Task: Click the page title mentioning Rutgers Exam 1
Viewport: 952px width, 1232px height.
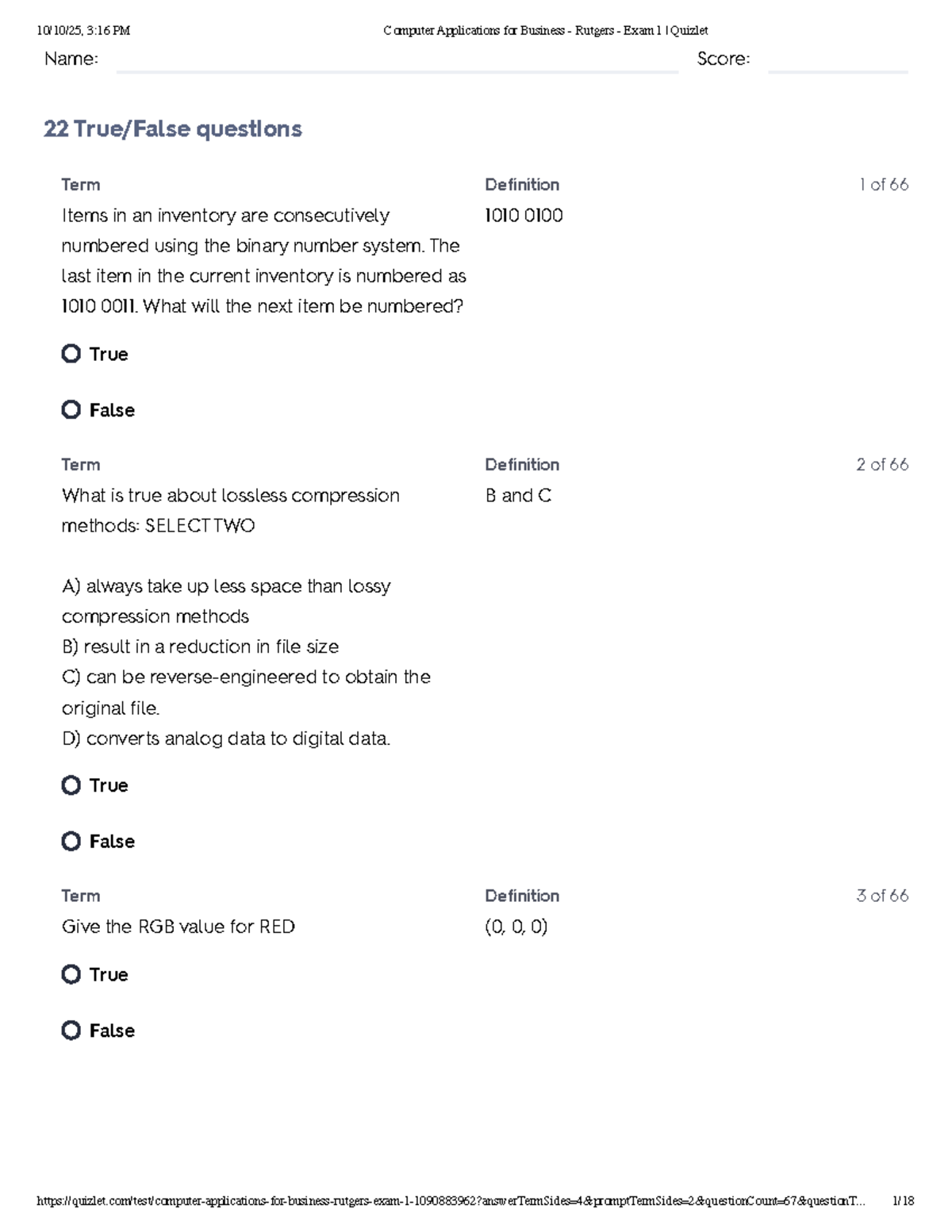Action: 545,31
